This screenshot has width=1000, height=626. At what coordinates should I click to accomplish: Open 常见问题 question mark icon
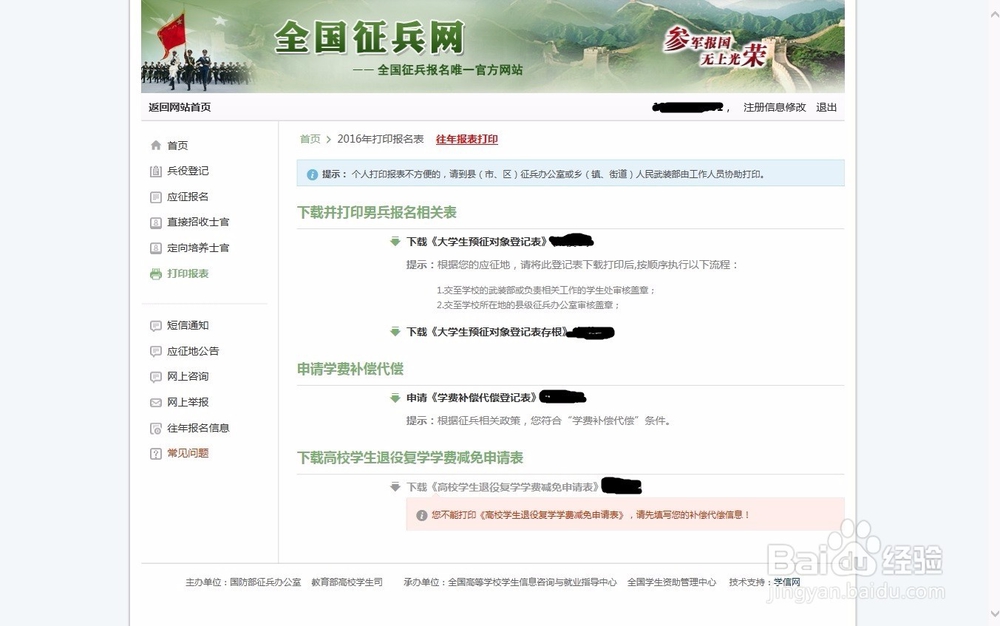point(156,453)
